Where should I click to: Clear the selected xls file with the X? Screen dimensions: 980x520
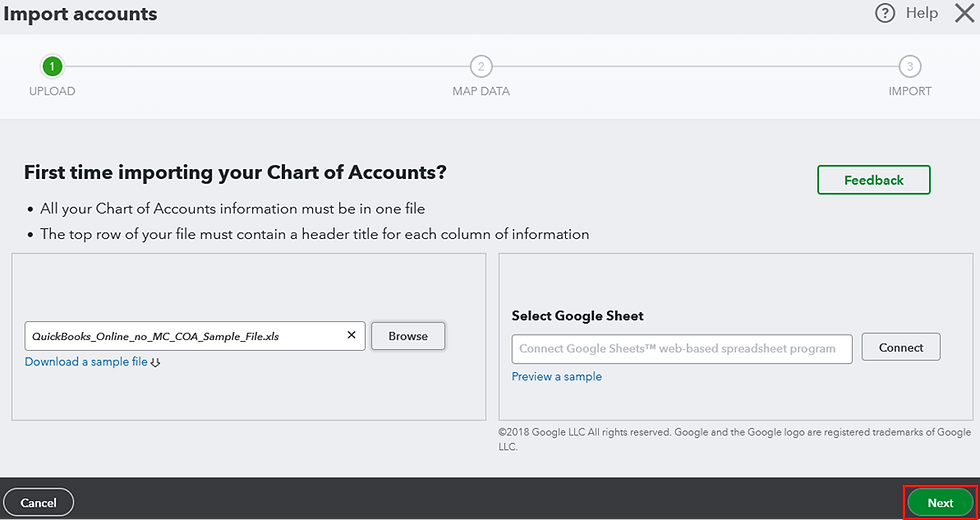click(x=351, y=336)
